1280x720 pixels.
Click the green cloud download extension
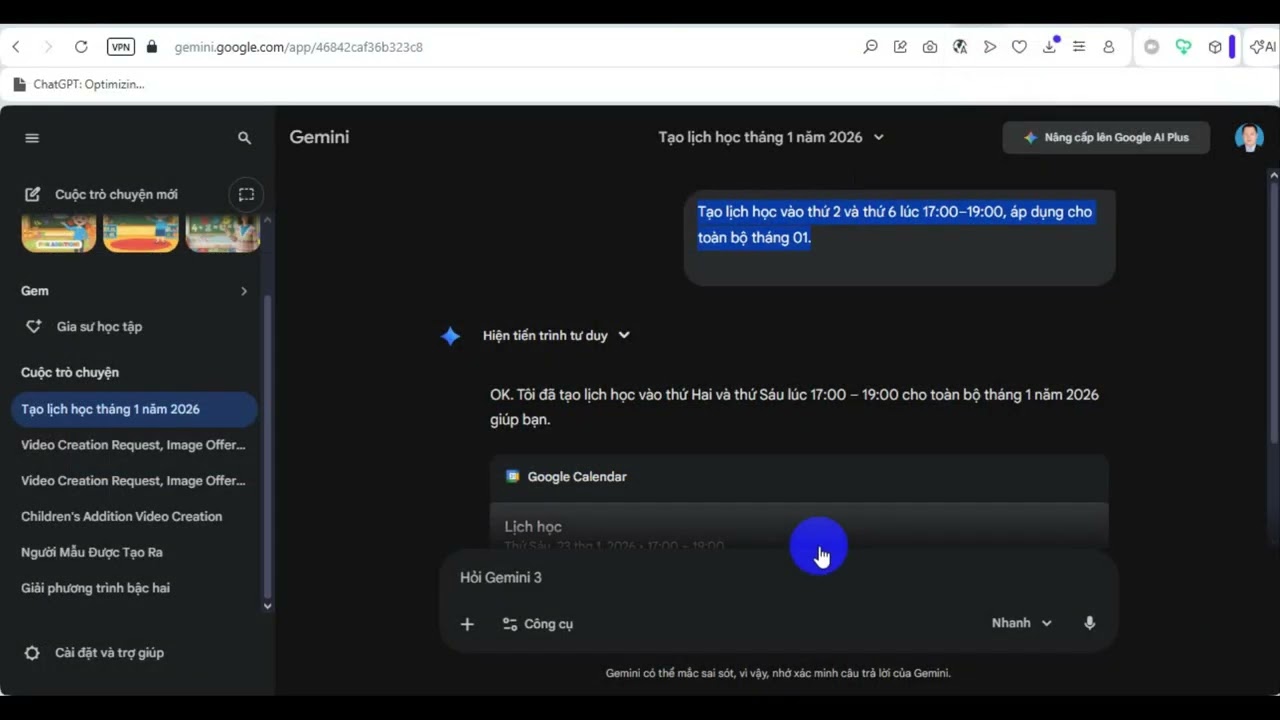(x=1184, y=47)
